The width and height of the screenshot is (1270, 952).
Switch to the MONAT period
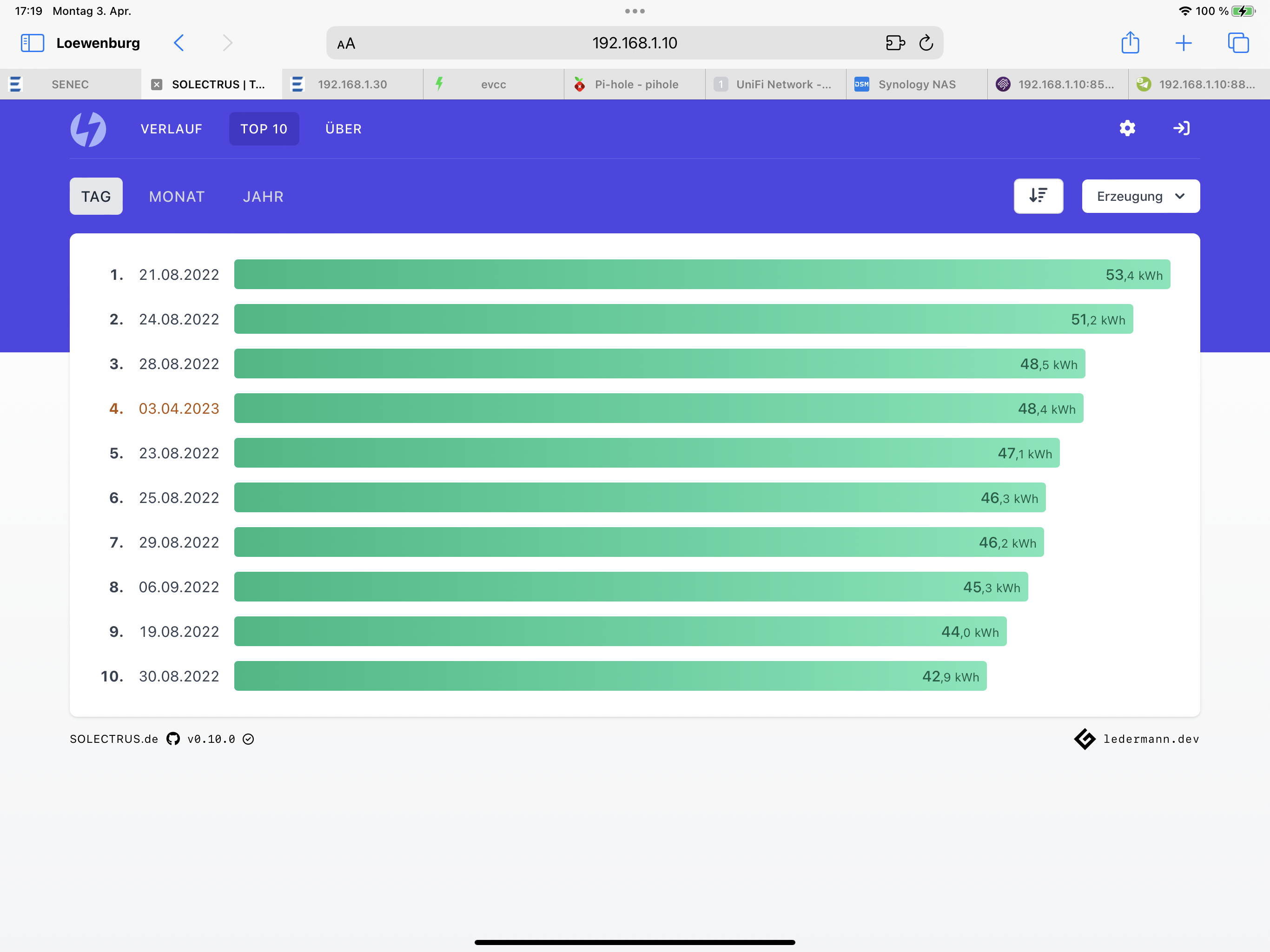point(176,196)
